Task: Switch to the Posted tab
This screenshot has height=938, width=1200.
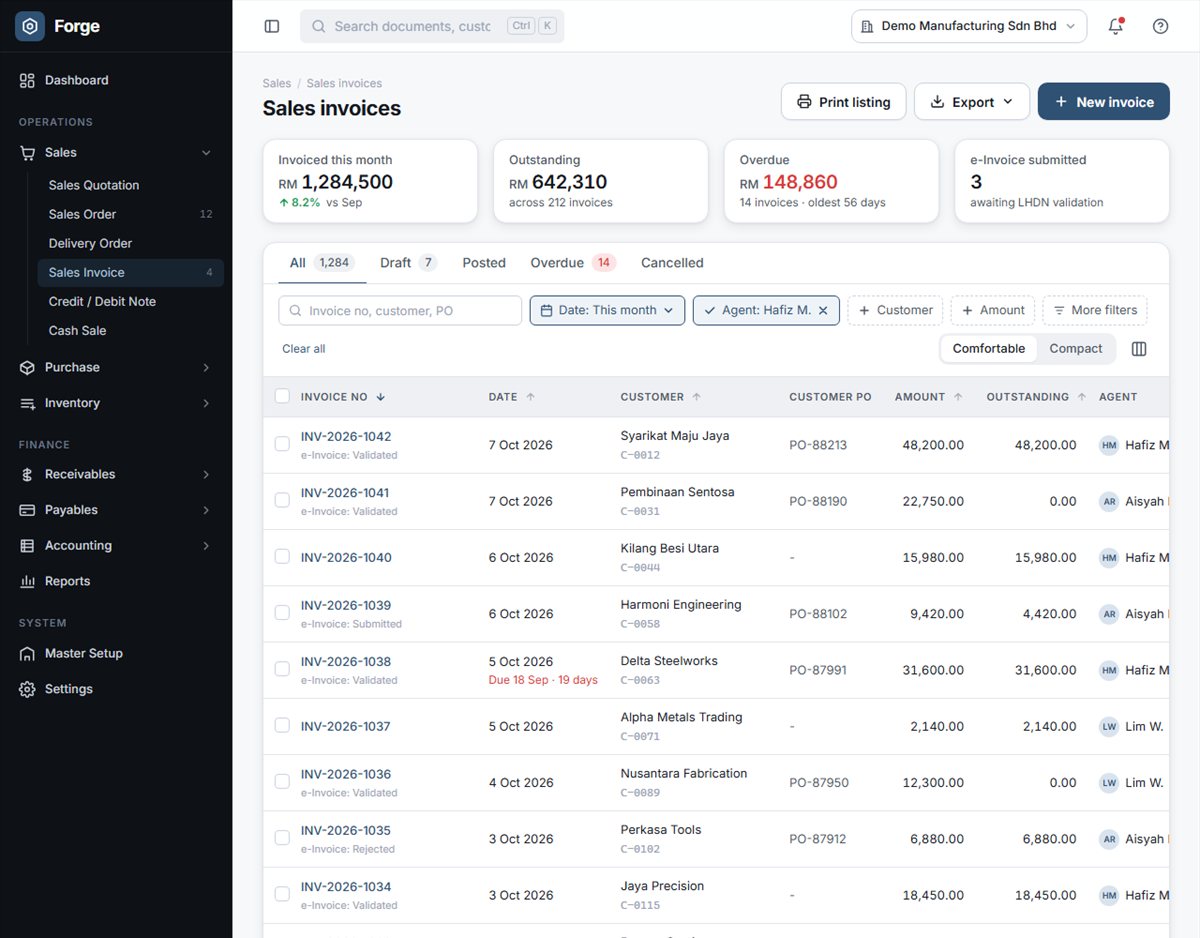Action: pyautogui.click(x=484, y=263)
